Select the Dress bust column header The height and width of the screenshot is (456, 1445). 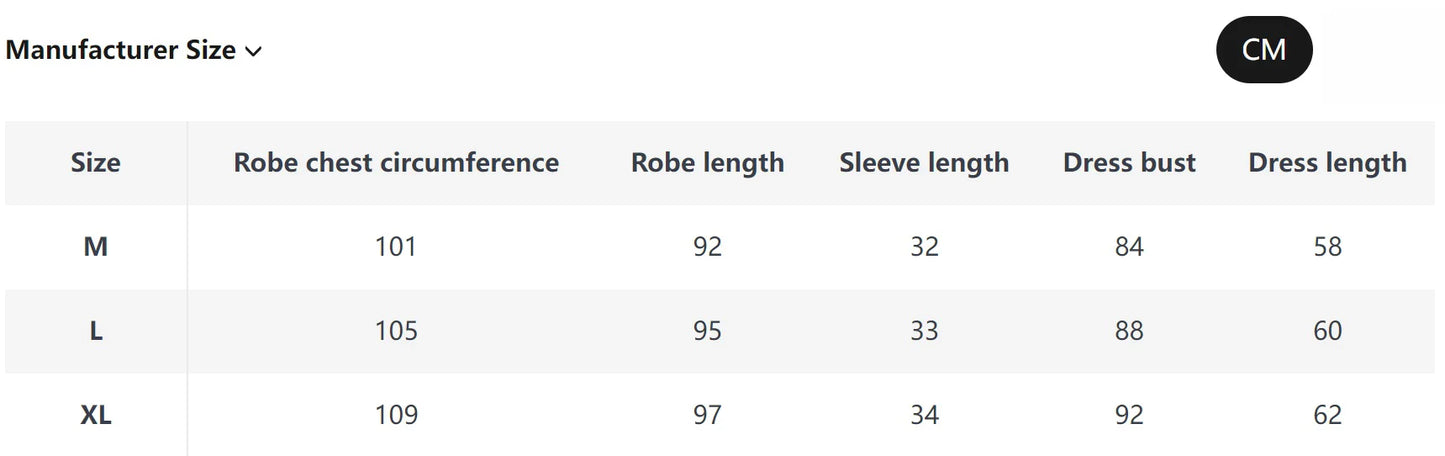[1129, 163]
